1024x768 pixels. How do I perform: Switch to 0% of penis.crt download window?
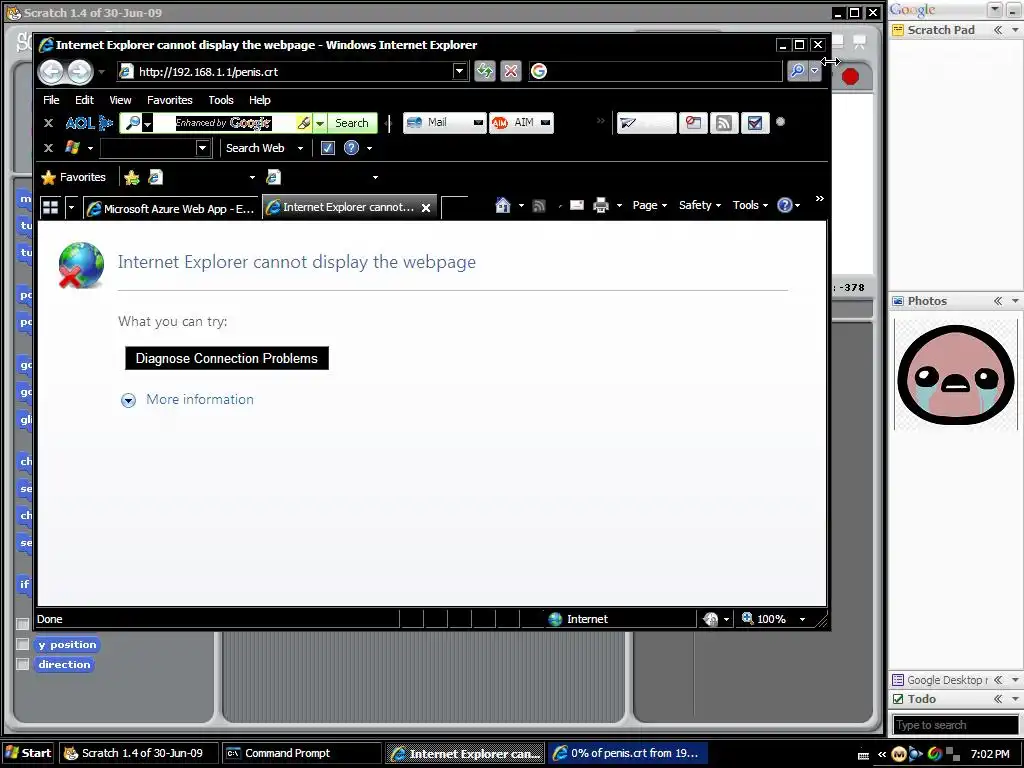[628, 753]
